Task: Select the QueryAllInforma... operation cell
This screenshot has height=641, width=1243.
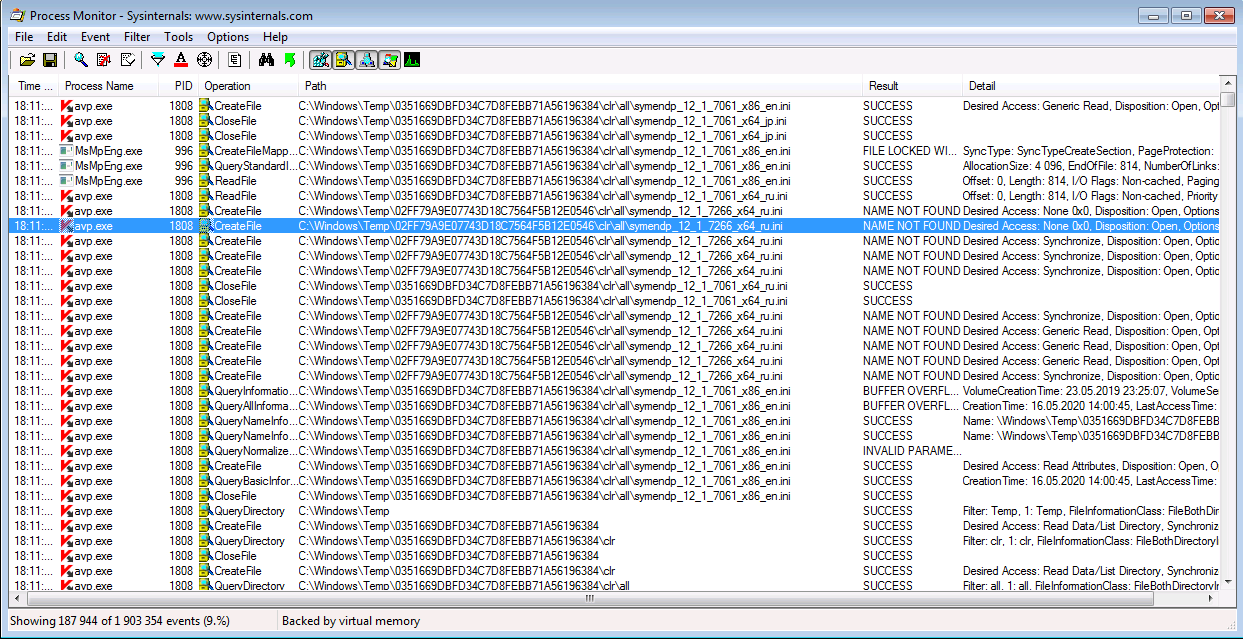Action: [x=248, y=406]
